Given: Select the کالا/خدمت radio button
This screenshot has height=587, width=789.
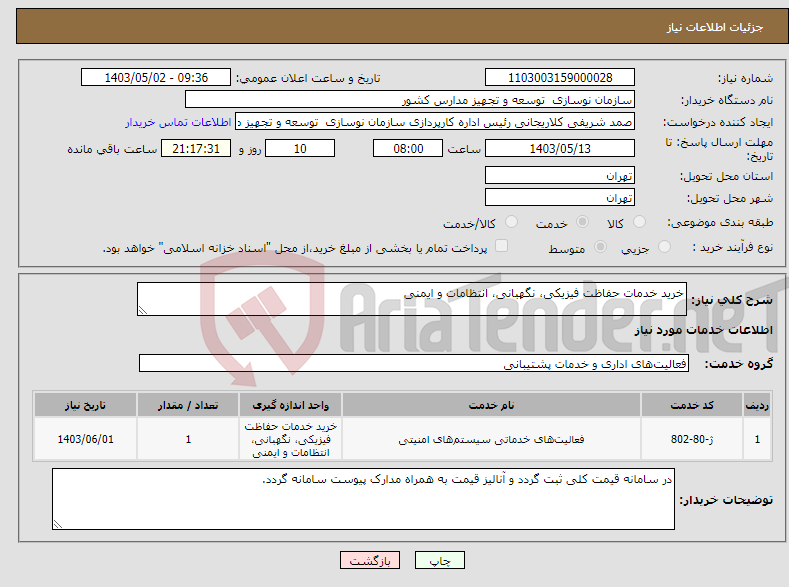Looking at the screenshot, I should click(x=511, y=222).
